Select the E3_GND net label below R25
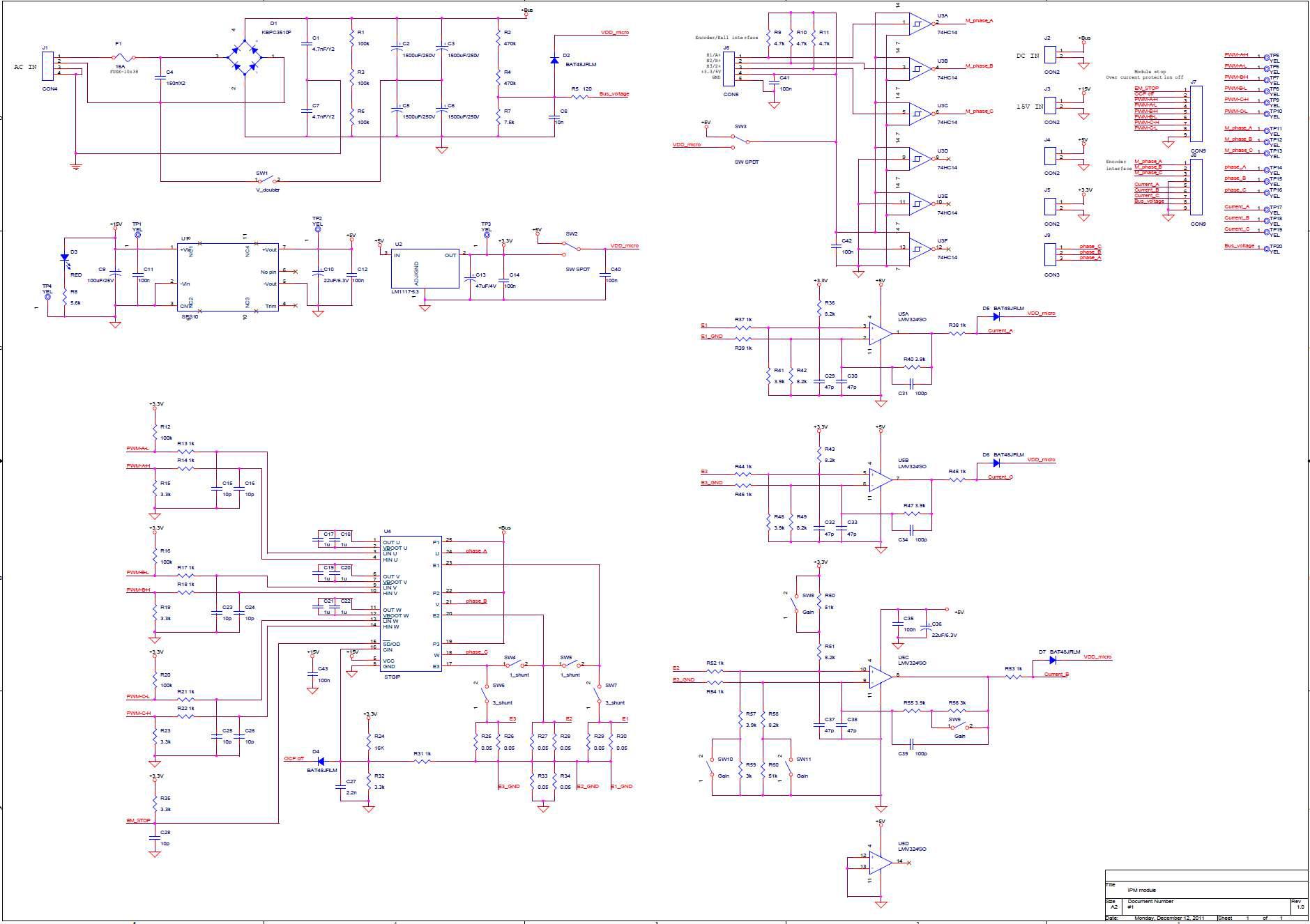This screenshot has height=924, width=1310. 509,786
